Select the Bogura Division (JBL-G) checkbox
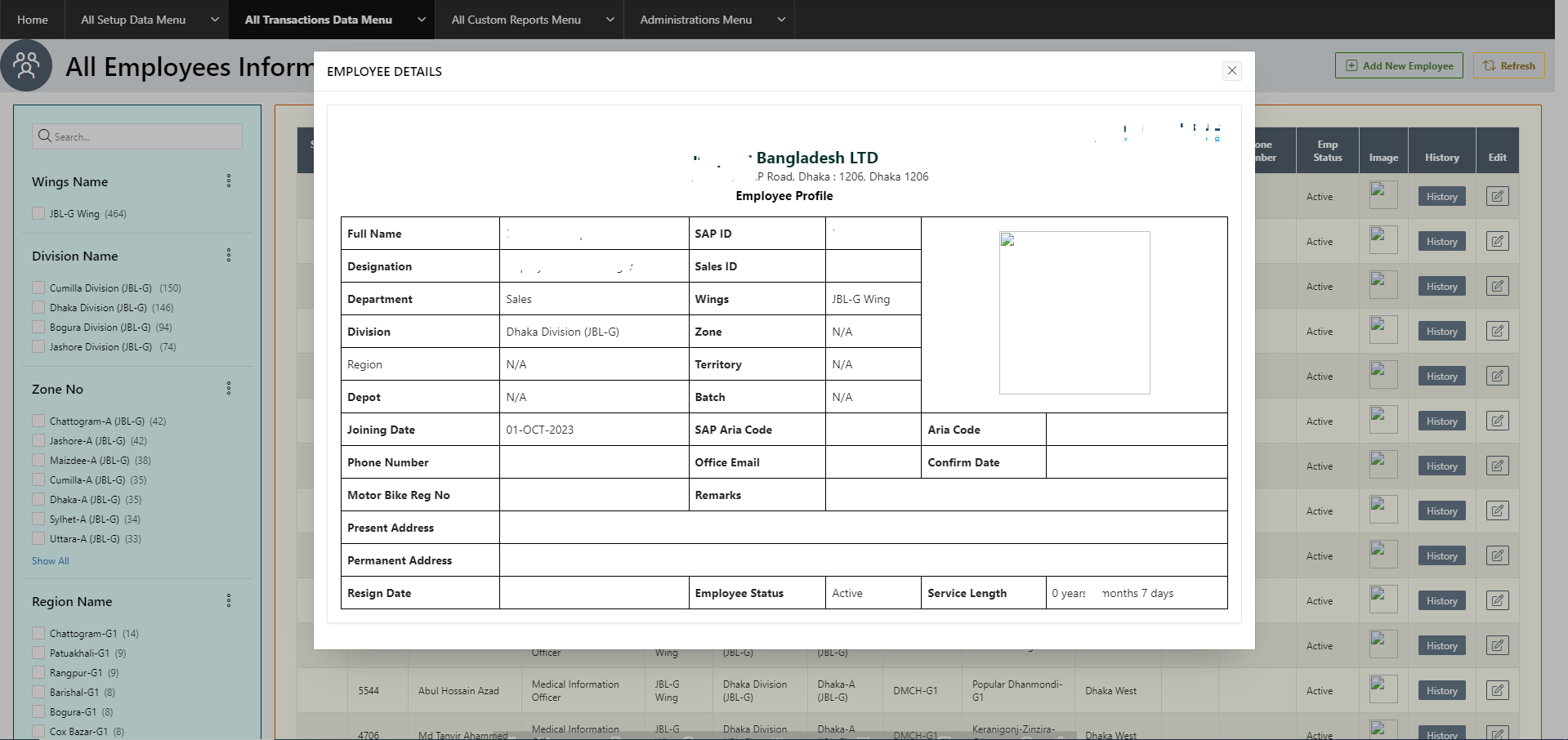This screenshot has width=1568, height=740. [38, 327]
